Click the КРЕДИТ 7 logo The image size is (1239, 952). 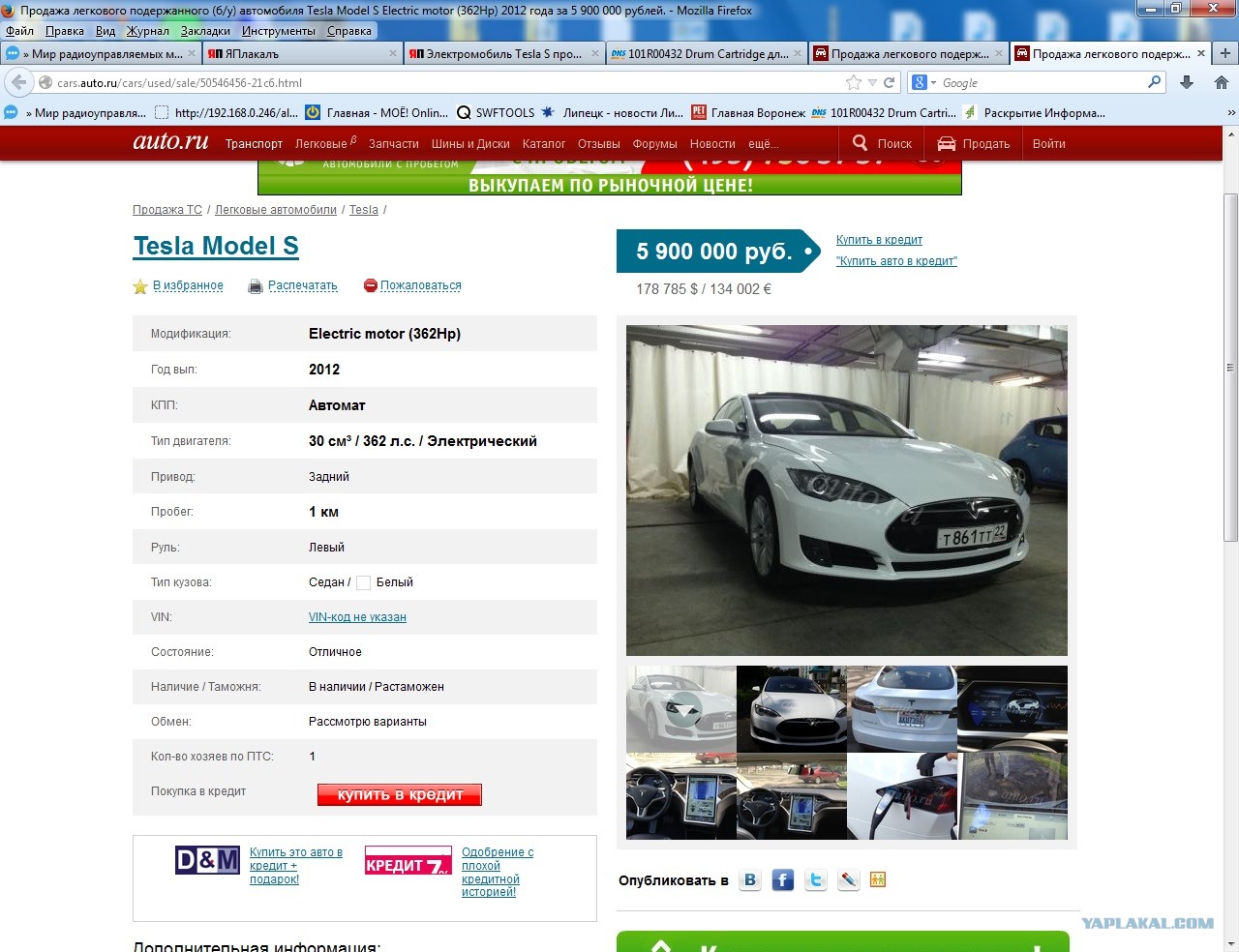[407, 860]
